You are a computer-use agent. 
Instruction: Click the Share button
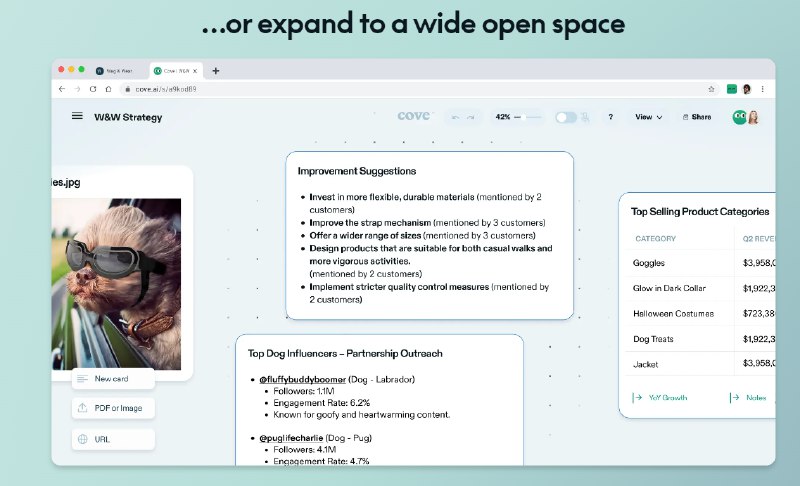point(697,117)
